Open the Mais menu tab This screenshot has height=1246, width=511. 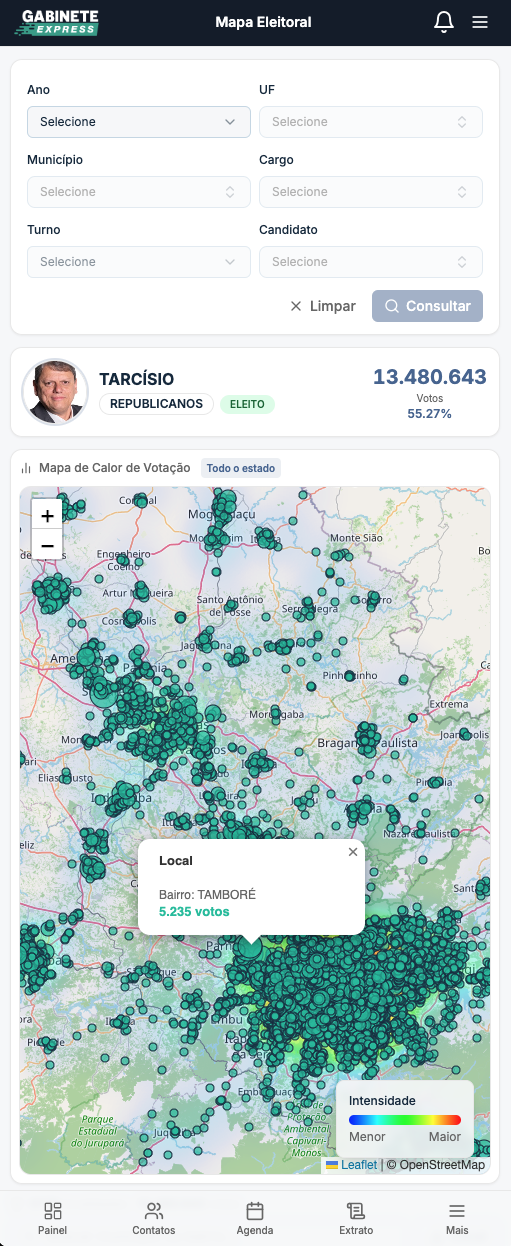click(x=457, y=1218)
